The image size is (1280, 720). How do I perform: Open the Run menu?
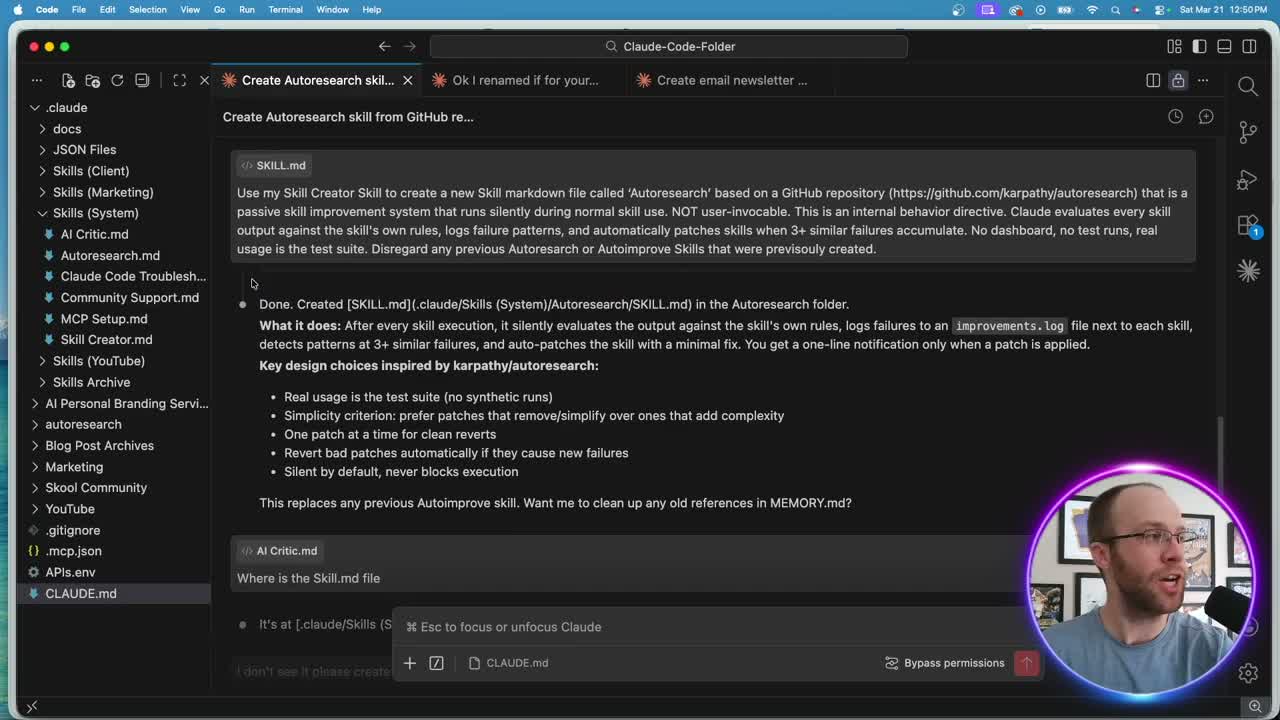coord(247,9)
